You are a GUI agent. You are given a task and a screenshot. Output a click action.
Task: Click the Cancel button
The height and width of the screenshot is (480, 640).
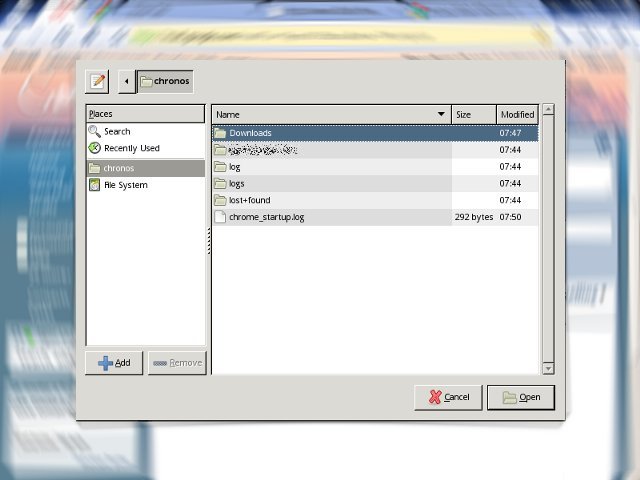coord(448,397)
